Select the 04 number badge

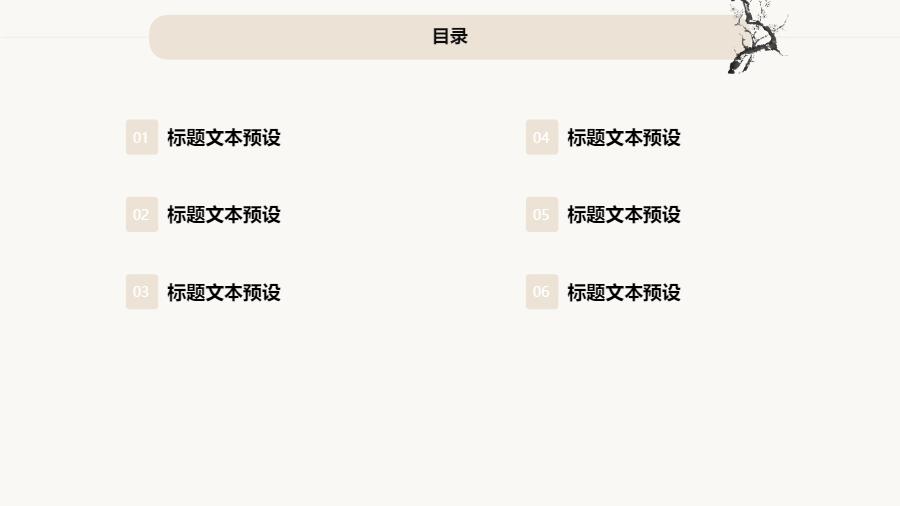click(x=541, y=137)
